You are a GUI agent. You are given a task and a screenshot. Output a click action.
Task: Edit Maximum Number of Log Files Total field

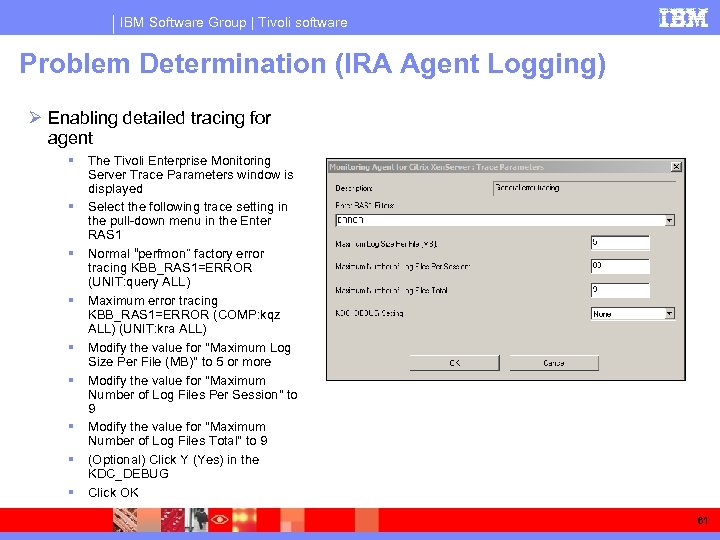point(620,290)
